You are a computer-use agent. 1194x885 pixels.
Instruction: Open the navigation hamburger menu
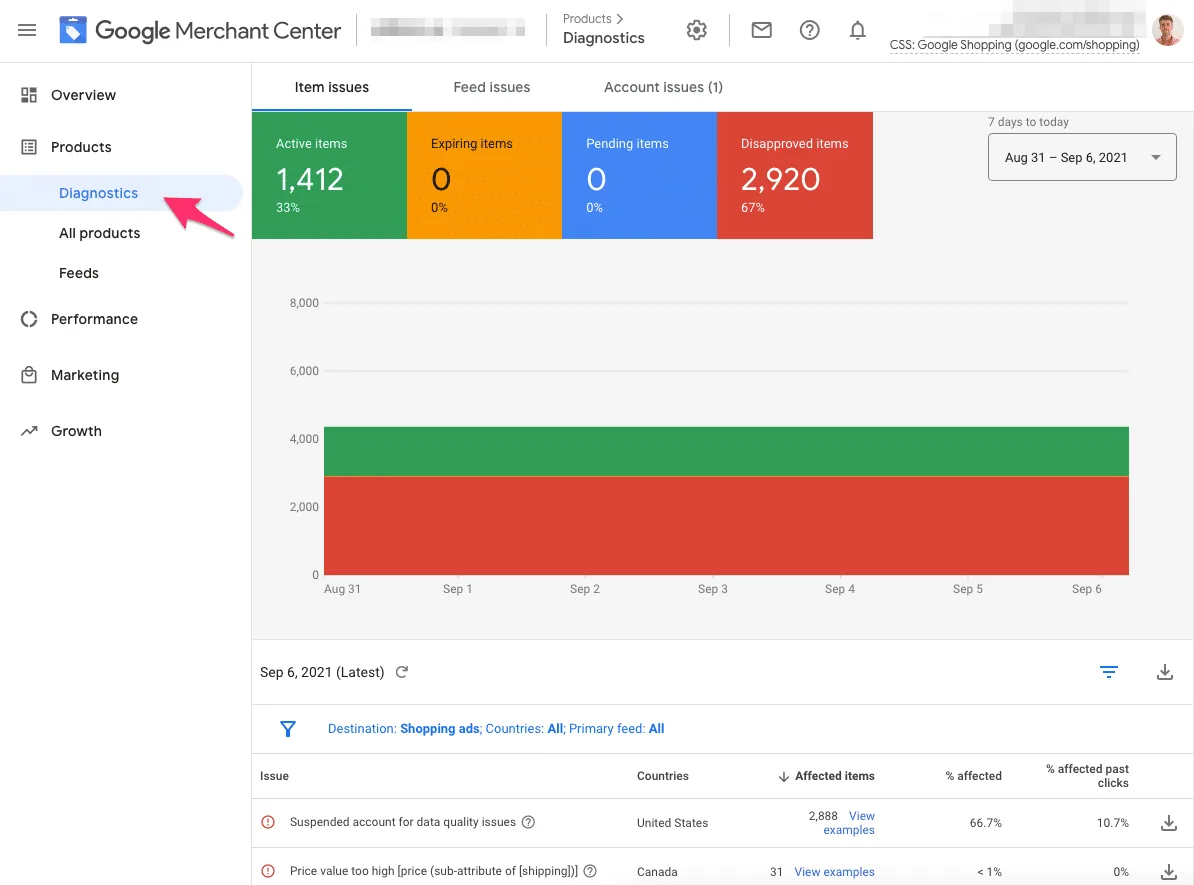(x=26, y=29)
